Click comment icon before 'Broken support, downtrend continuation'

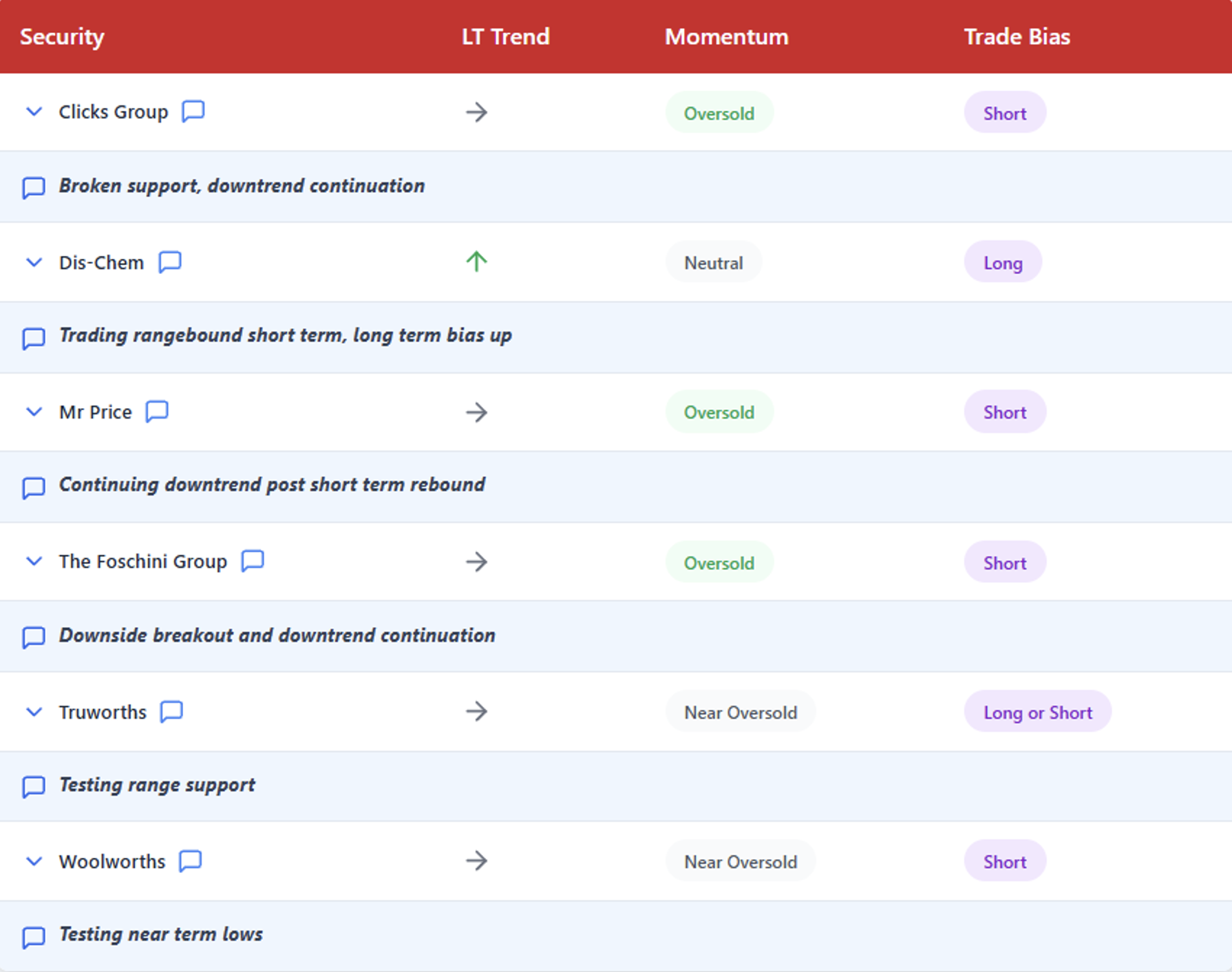point(34,187)
